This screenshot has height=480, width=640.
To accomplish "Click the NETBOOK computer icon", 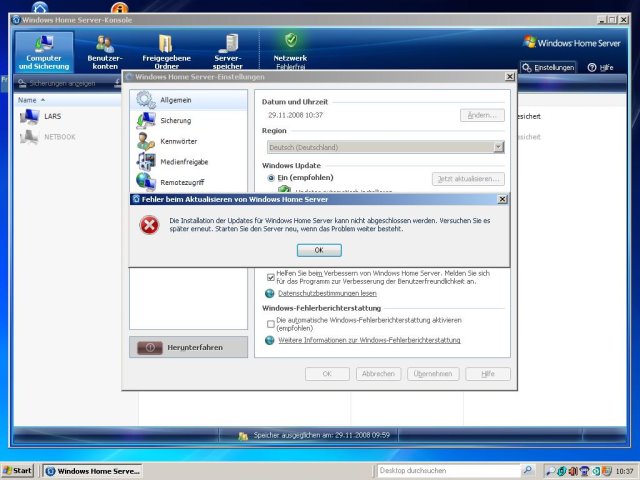I will coord(29,137).
